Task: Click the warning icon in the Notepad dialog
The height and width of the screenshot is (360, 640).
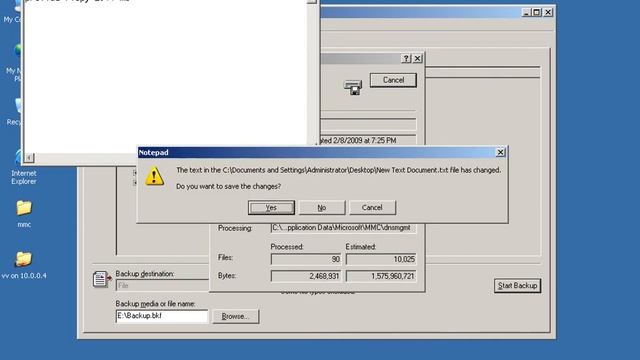Action: click(155, 176)
